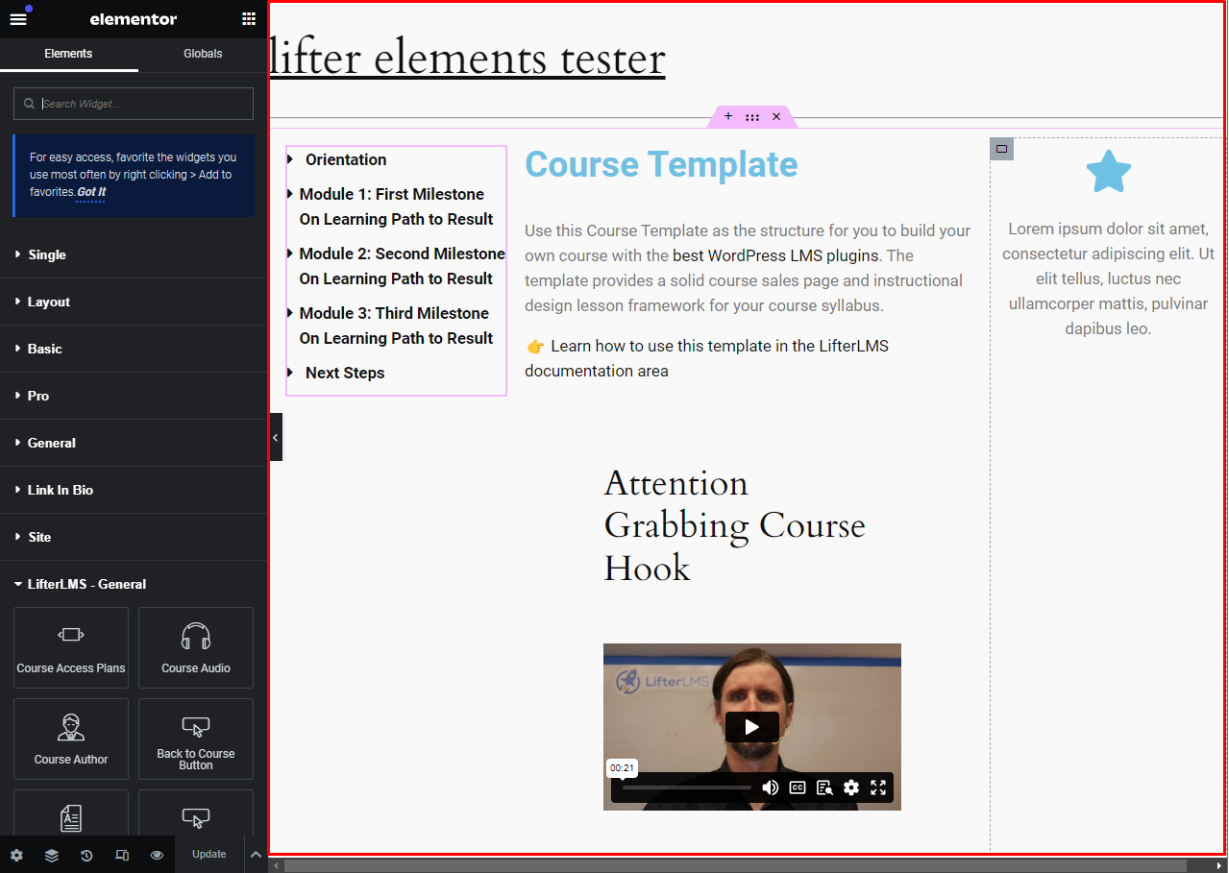Select the Back to Course Button widget
The height and width of the screenshot is (873, 1229).
195,739
